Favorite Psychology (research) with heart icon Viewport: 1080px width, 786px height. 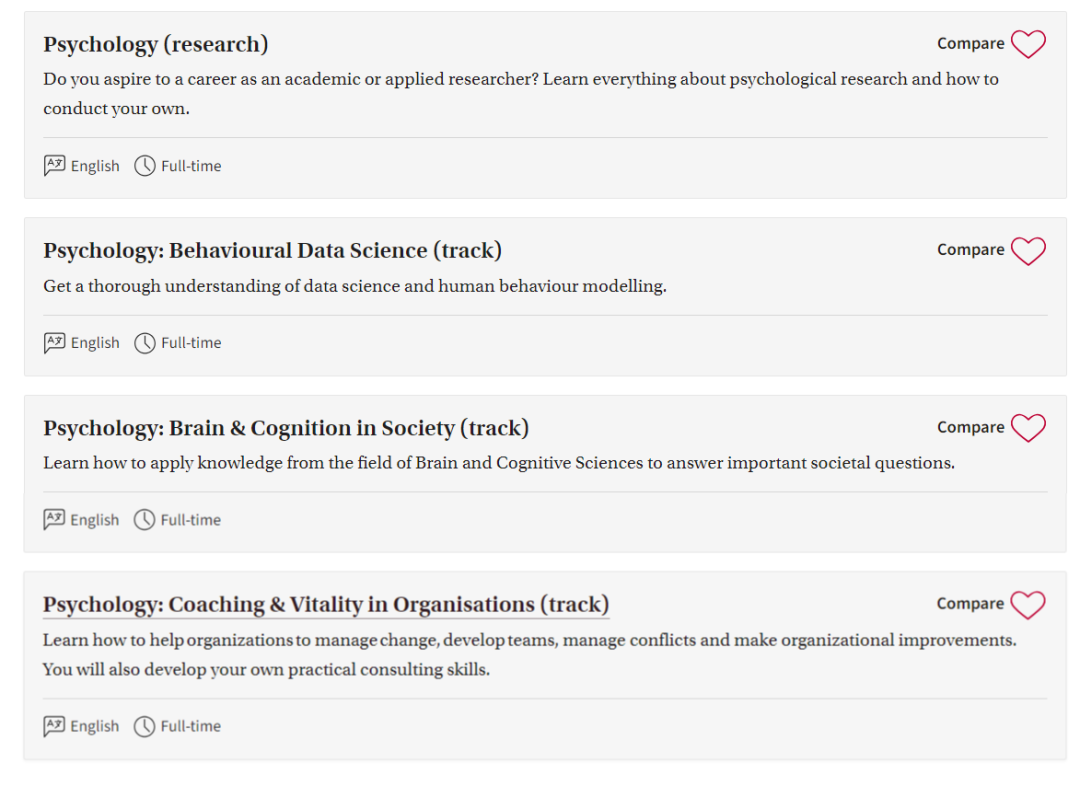point(1028,44)
